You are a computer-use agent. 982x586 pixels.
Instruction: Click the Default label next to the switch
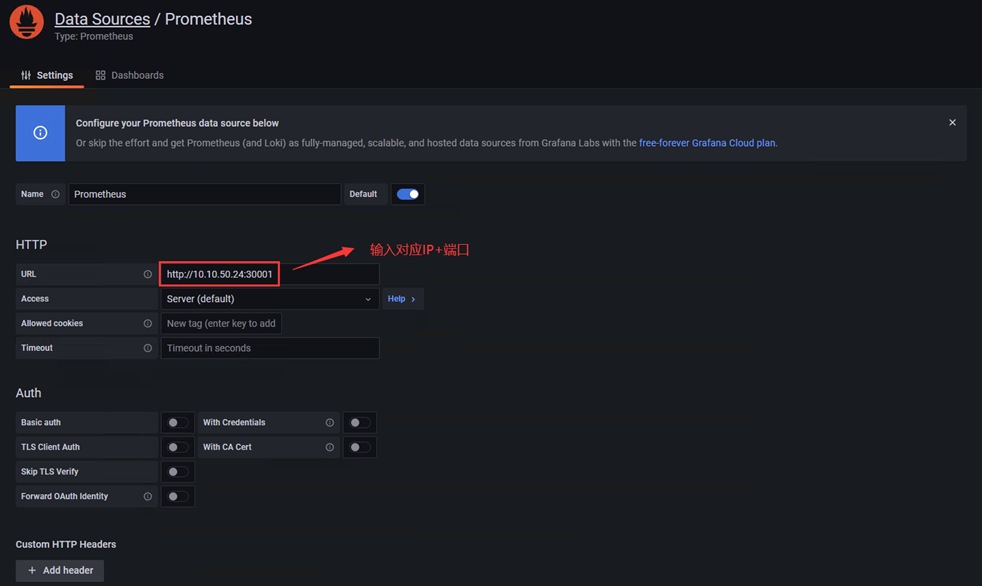(x=363, y=194)
